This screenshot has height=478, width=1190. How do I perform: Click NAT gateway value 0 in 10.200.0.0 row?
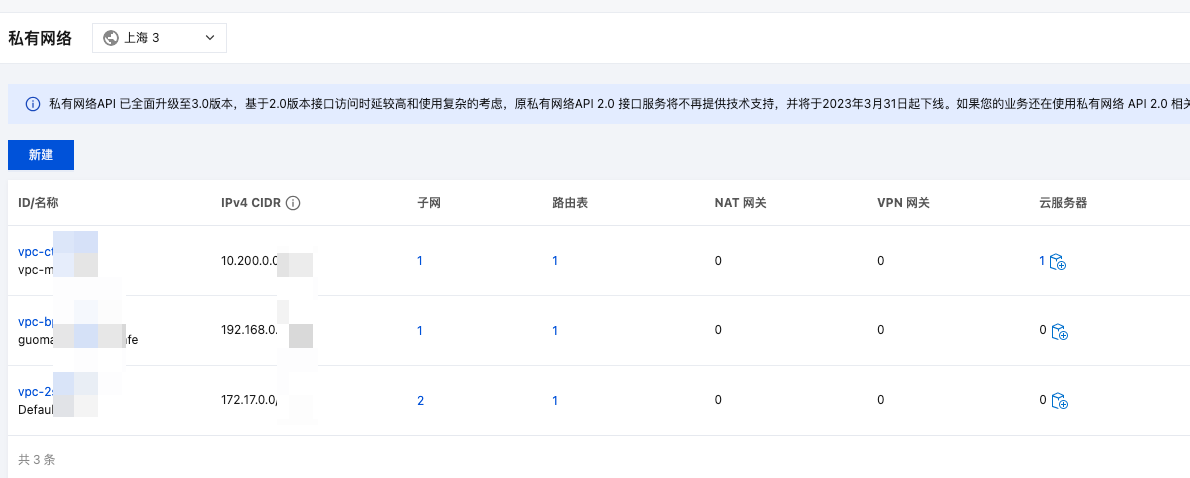718,261
